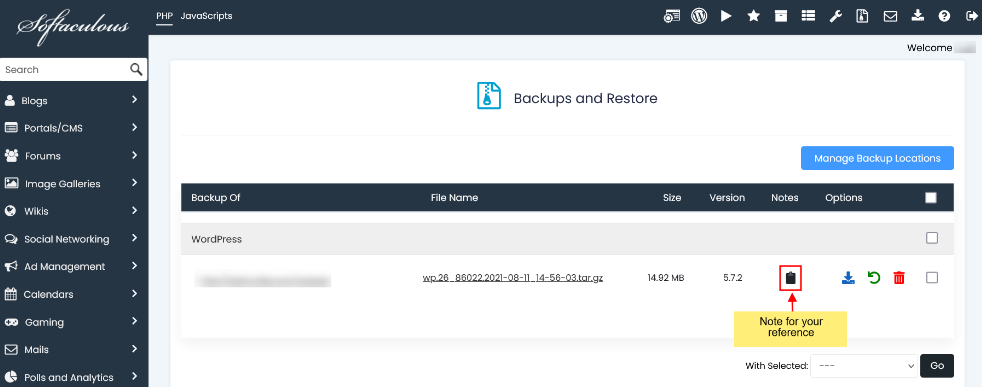Expand the Polls and Analytics chevron
This screenshot has height=387, width=982.
[x=135, y=376]
